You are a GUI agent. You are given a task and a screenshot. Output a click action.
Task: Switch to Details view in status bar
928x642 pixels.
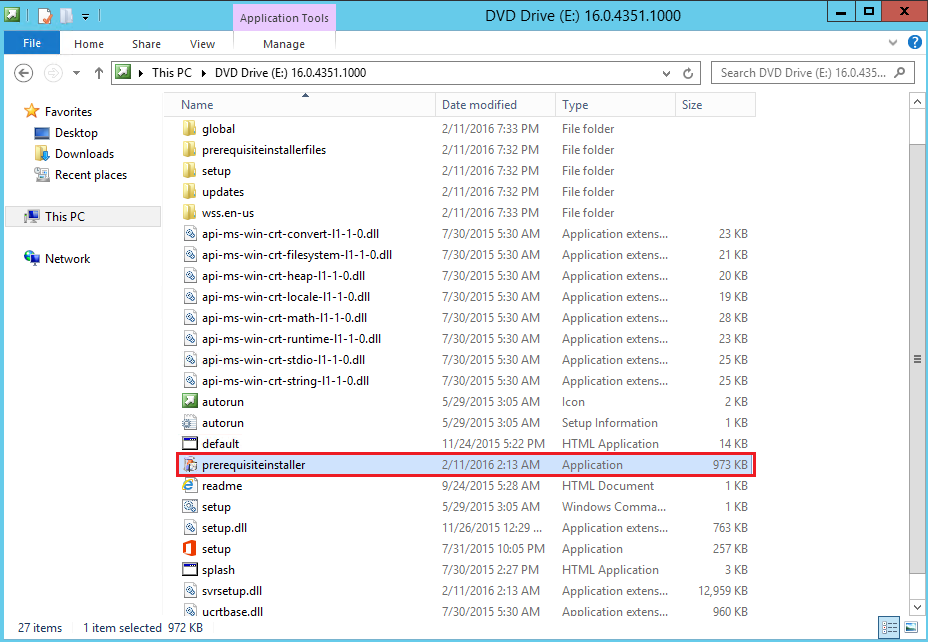coord(889,627)
